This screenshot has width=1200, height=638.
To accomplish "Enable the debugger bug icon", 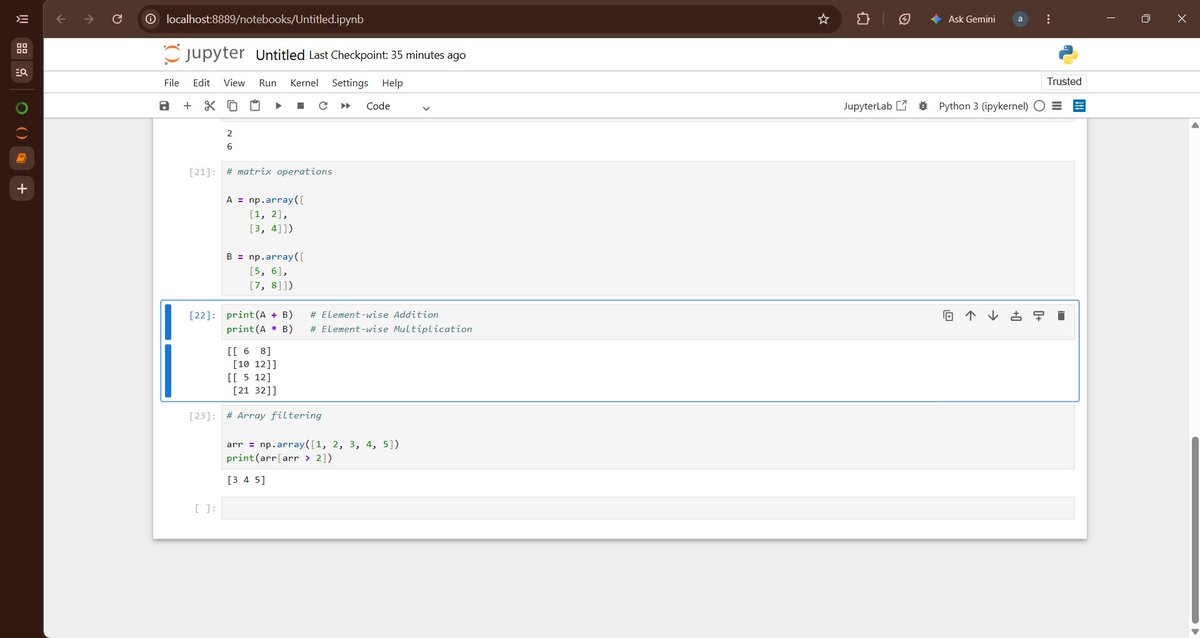I will coord(922,106).
